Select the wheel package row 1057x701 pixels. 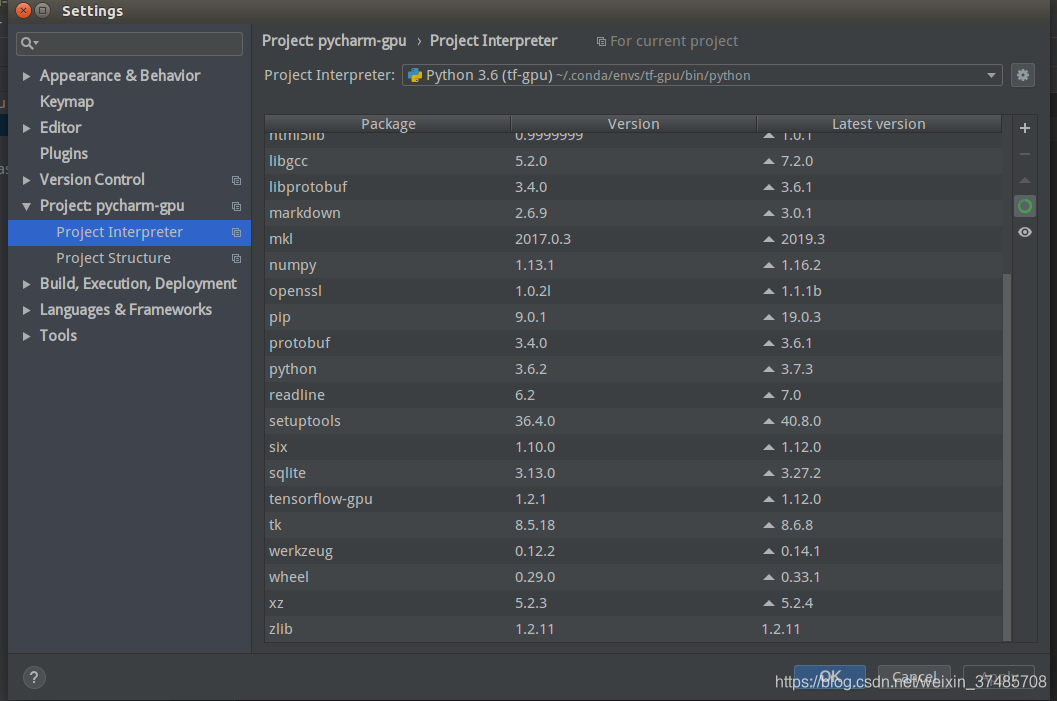634,577
